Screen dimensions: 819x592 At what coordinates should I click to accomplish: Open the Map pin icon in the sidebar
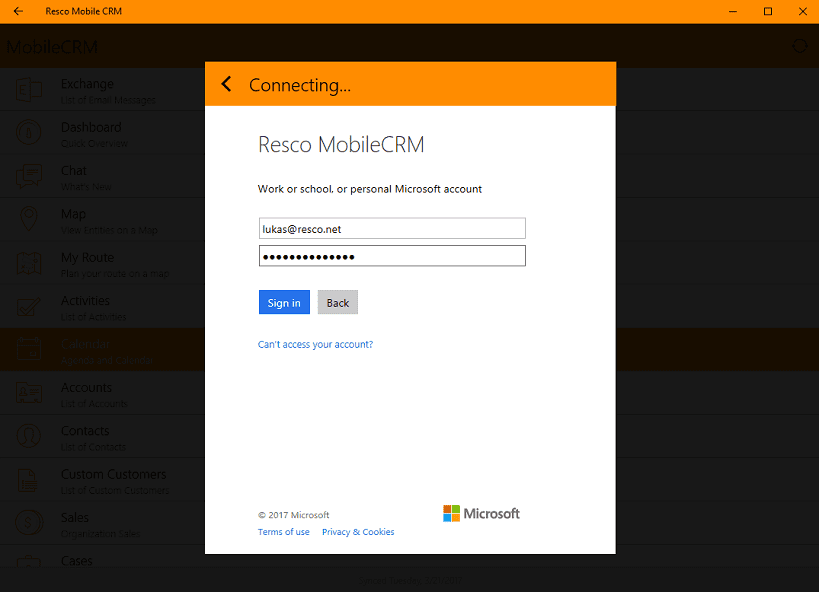click(x=29, y=219)
